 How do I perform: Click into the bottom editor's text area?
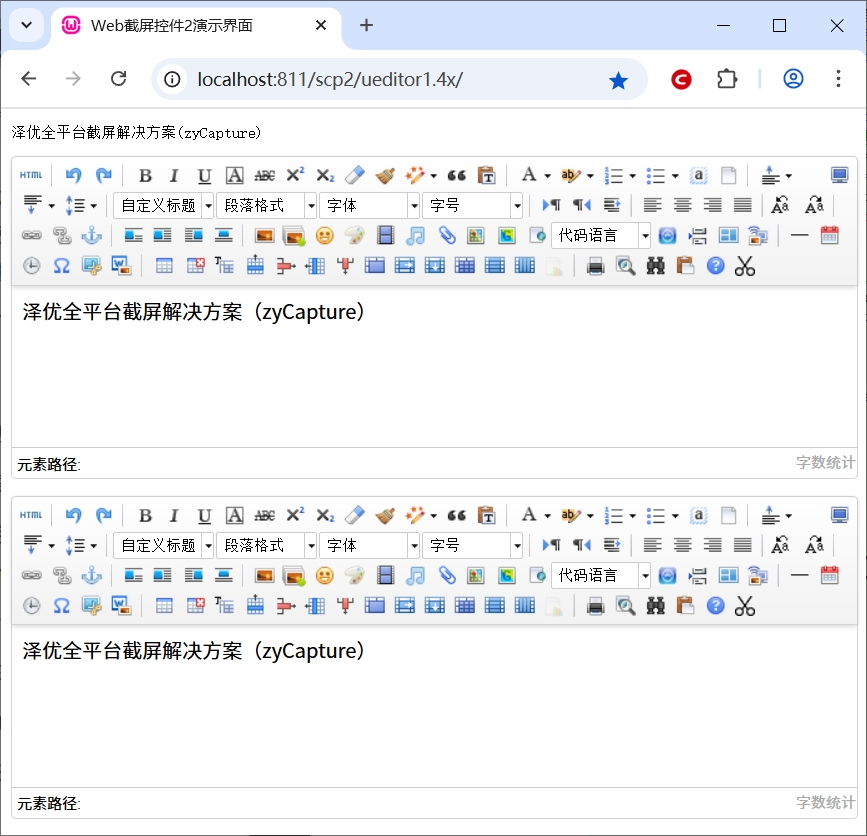[434, 707]
